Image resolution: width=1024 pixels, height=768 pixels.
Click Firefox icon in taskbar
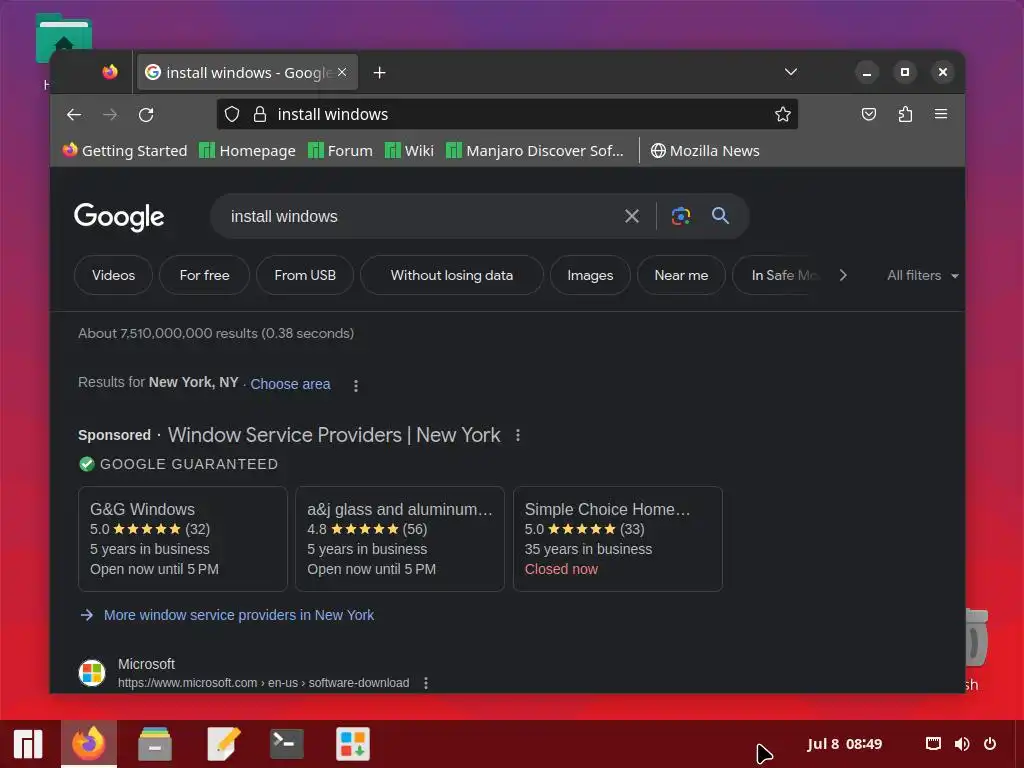click(x=89, y=744)
